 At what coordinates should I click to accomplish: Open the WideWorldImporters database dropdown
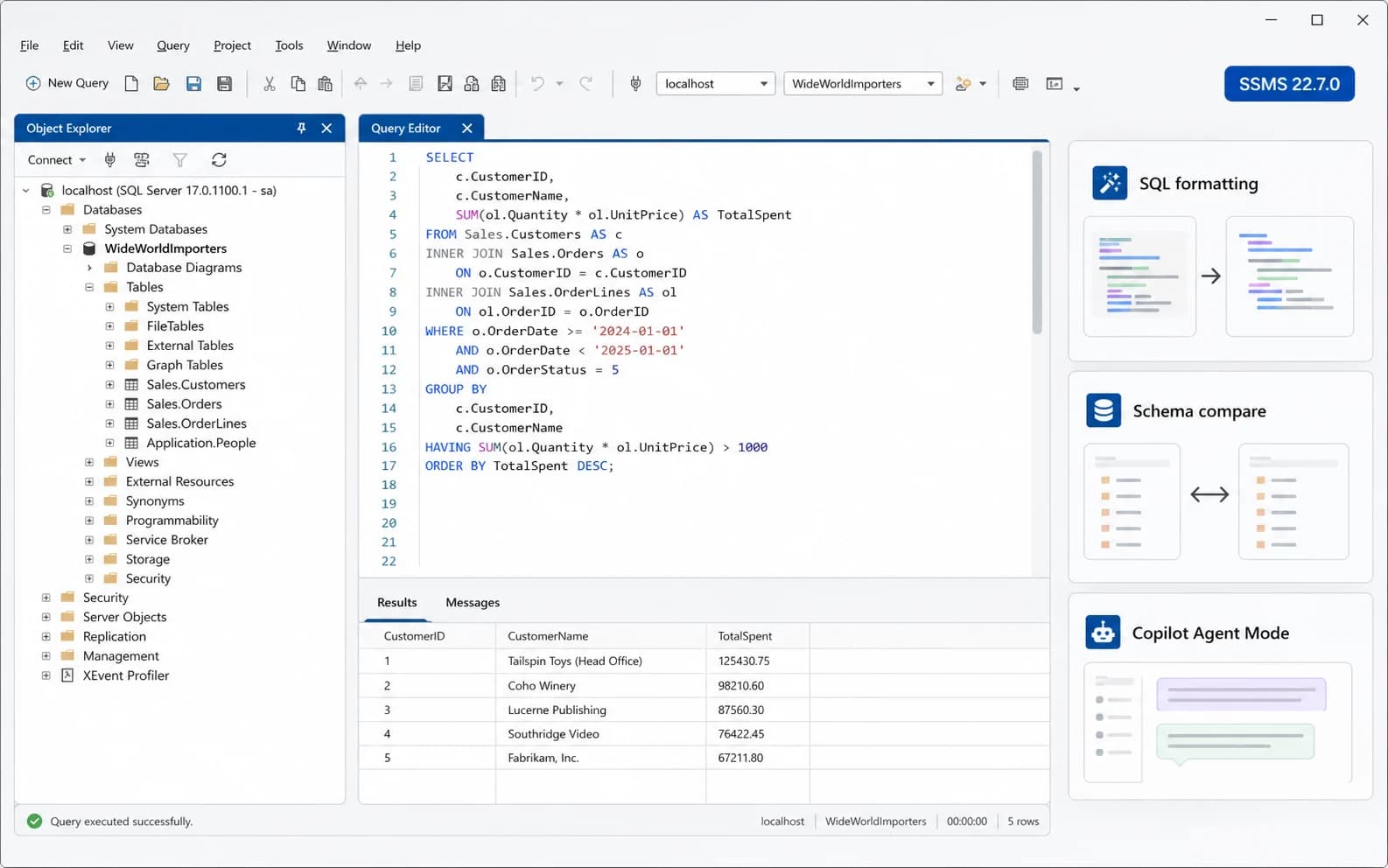tap(863, 83)
